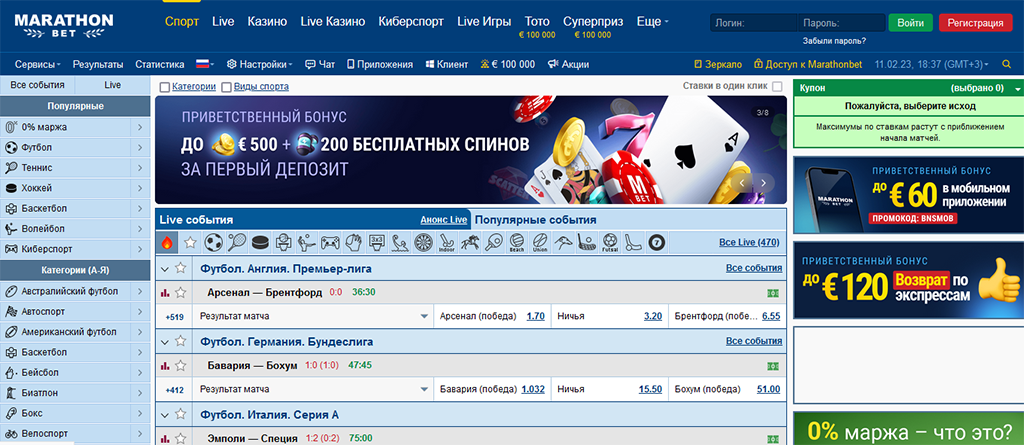Show next promo banner with right arrow

pos(764,183)
